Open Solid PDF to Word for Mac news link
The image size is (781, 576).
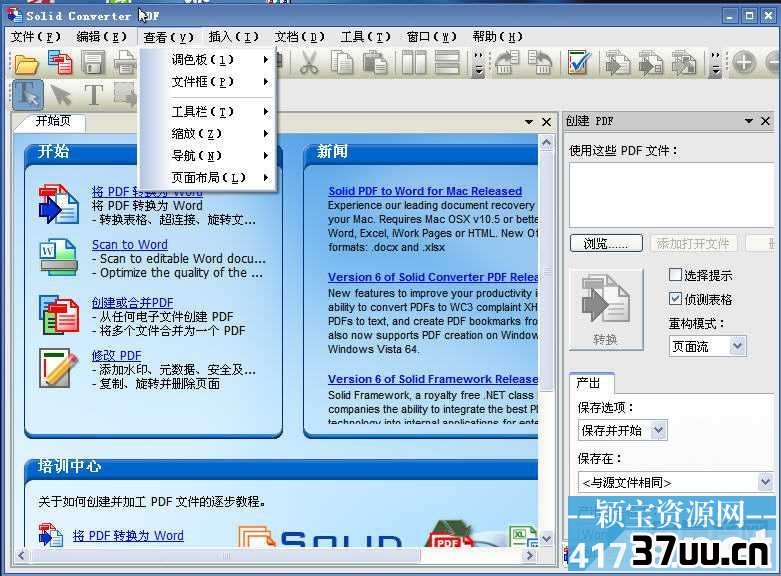[x=425, y=191]
